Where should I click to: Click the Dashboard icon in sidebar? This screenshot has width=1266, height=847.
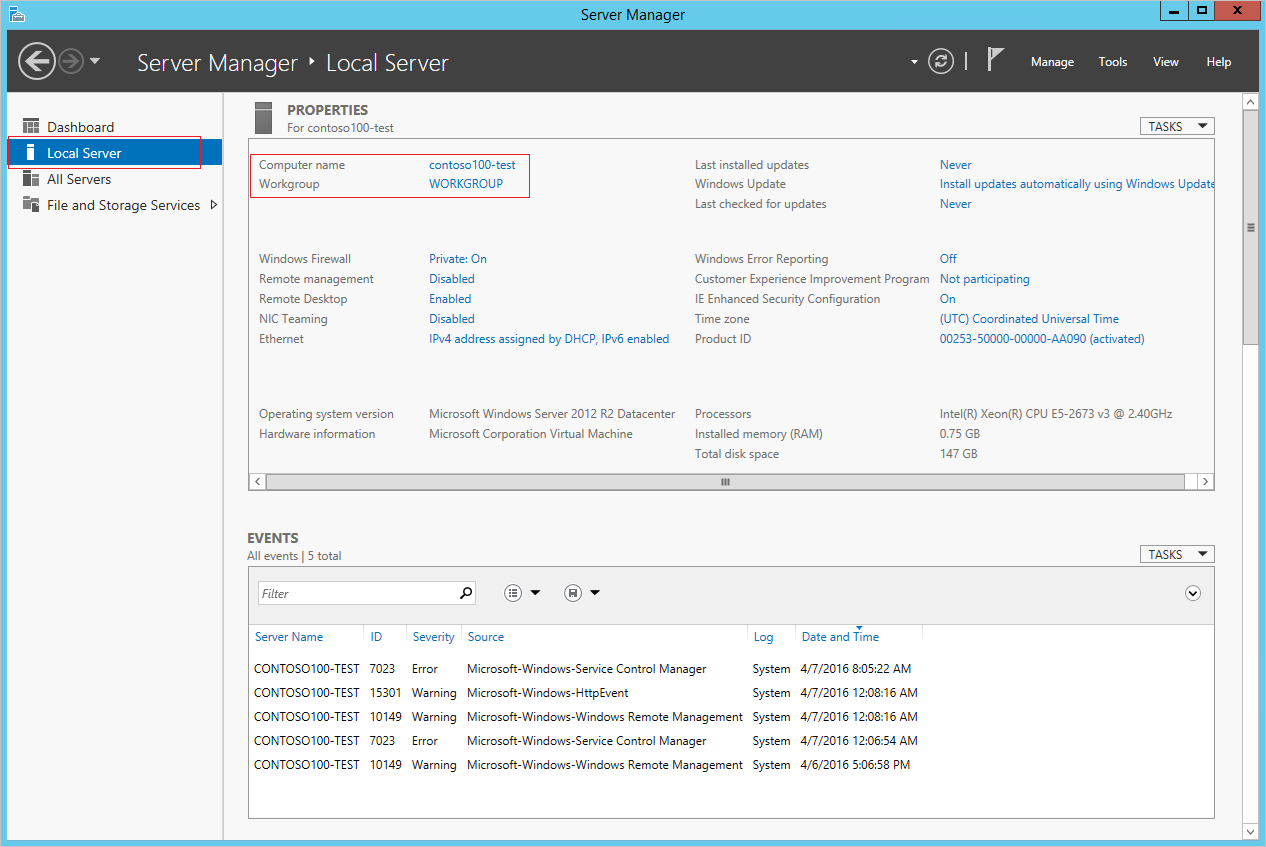tap(30, 127)
